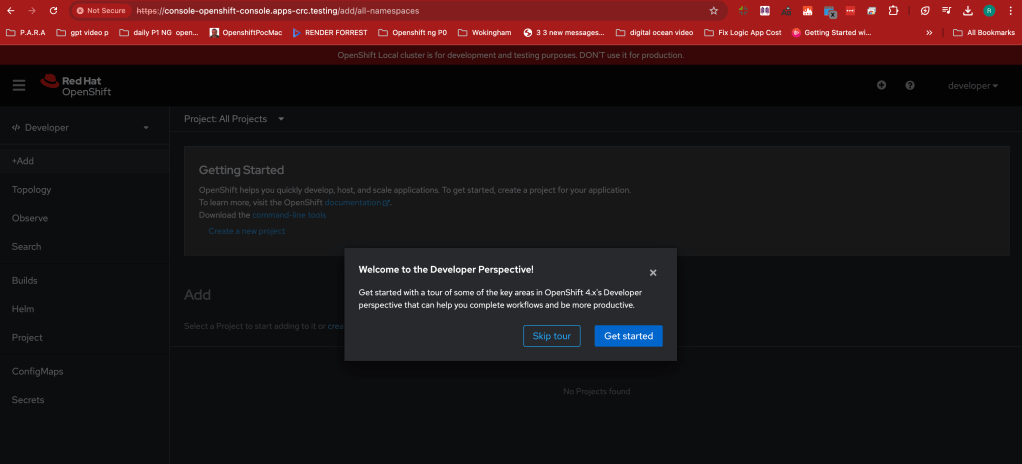Click the plus import icon in header

[x=881, y=85]
